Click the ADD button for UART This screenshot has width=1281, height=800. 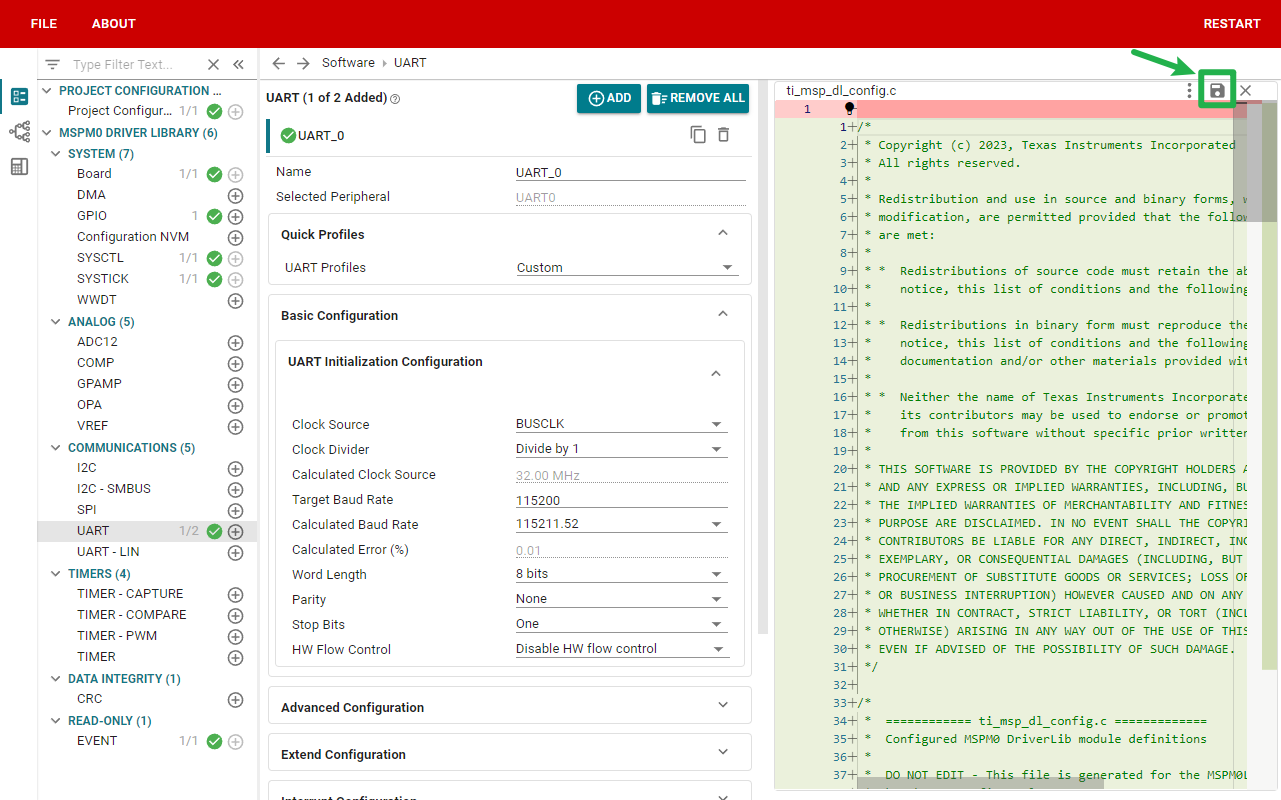click(609, 98)
